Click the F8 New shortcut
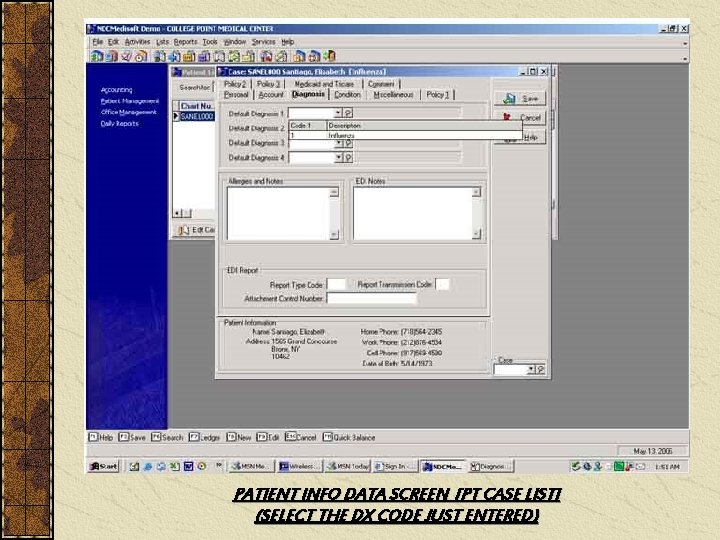Screen dimensions: 720x540 click(239, 437)
